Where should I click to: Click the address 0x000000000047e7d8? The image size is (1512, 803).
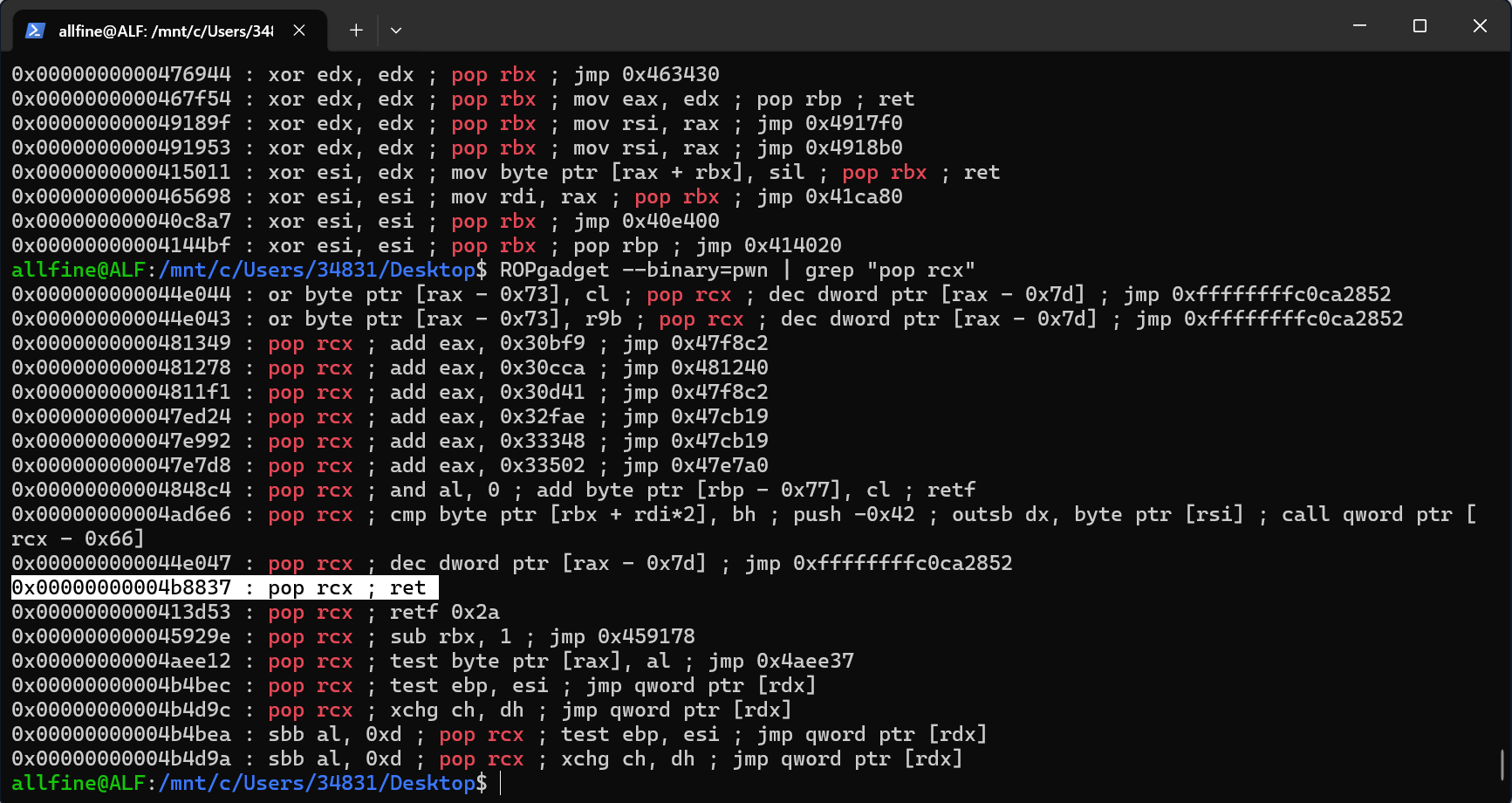tap(121, 465)
